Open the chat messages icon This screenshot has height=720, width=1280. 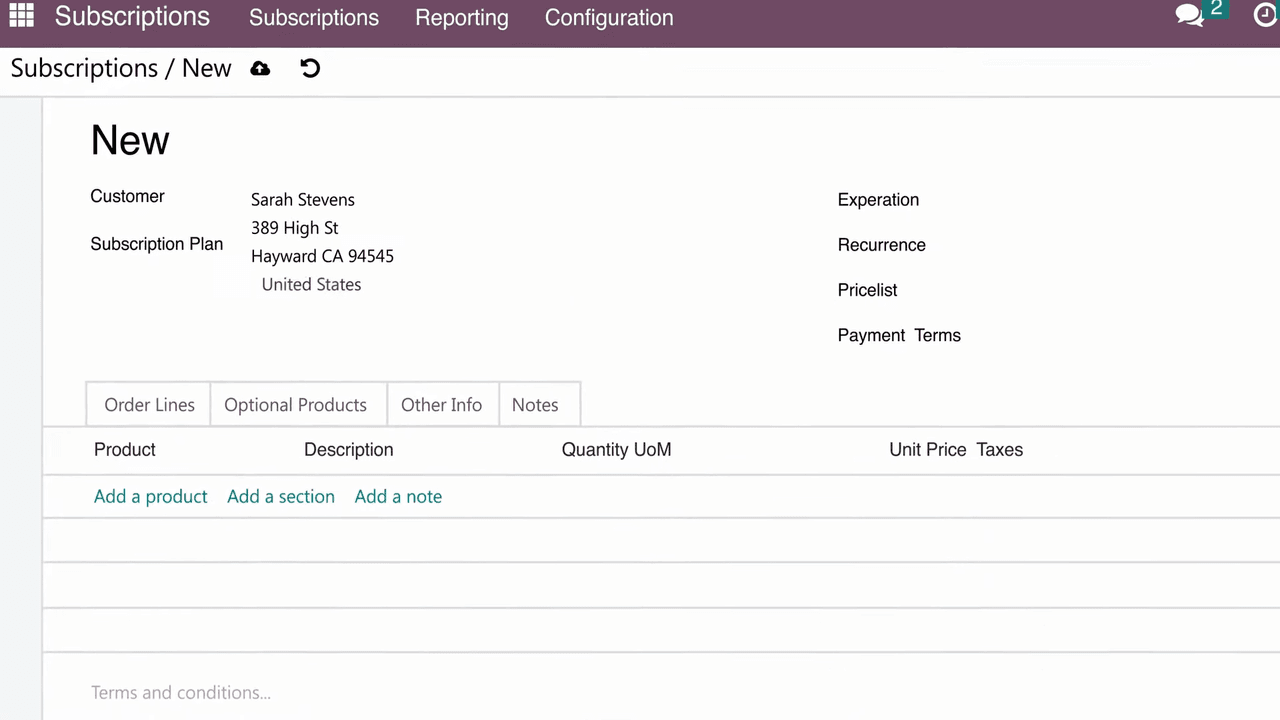point(1189,16)
